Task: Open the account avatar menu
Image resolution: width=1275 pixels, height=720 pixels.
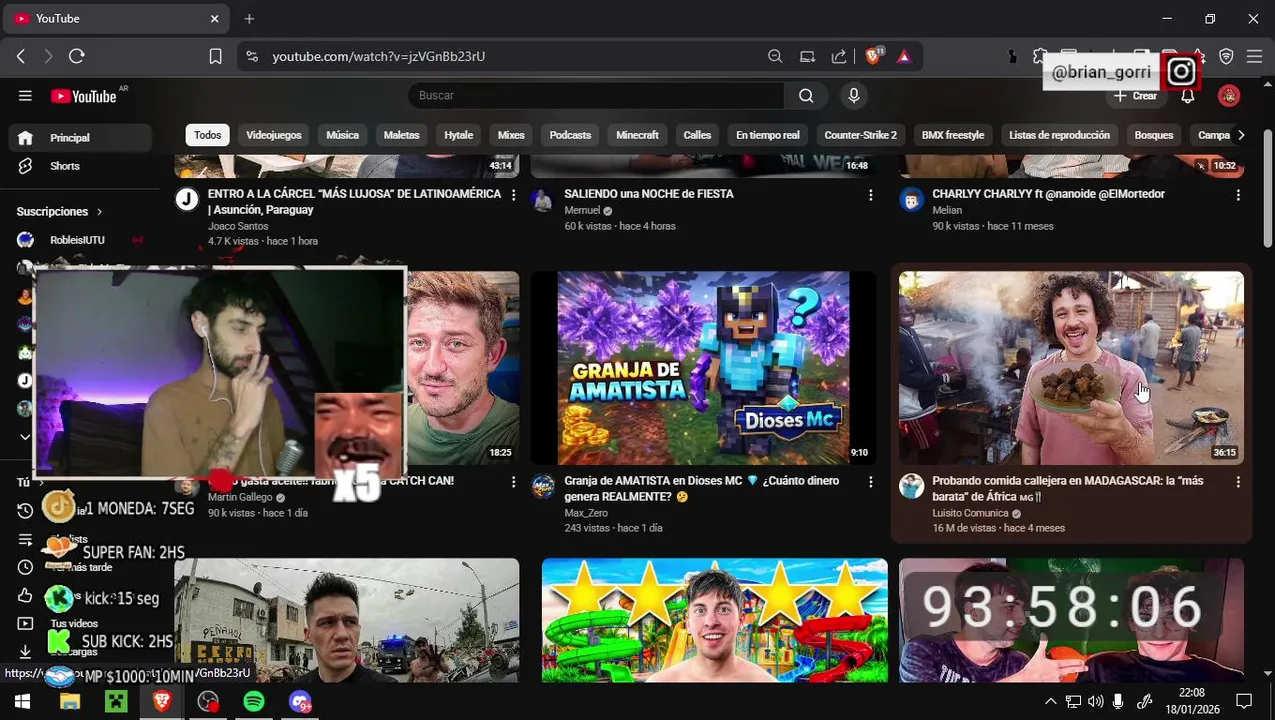Action: [1229, 96]
